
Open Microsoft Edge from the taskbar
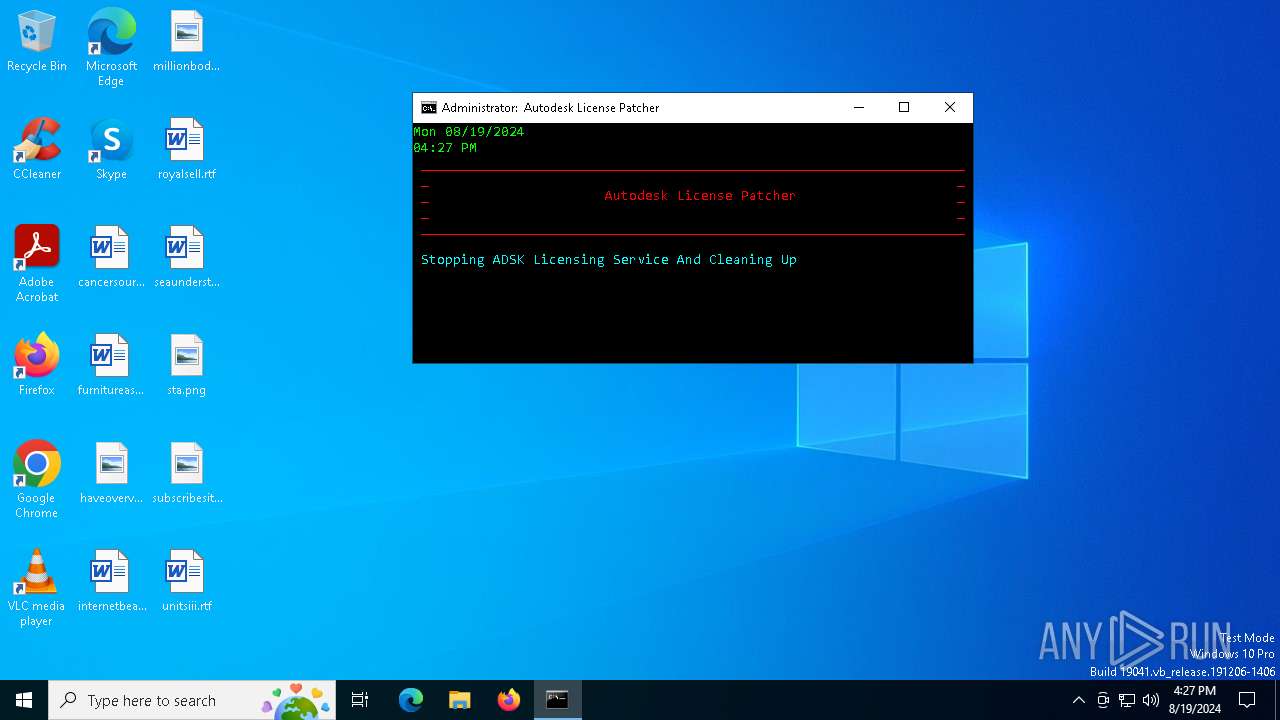tap(411, 700)
